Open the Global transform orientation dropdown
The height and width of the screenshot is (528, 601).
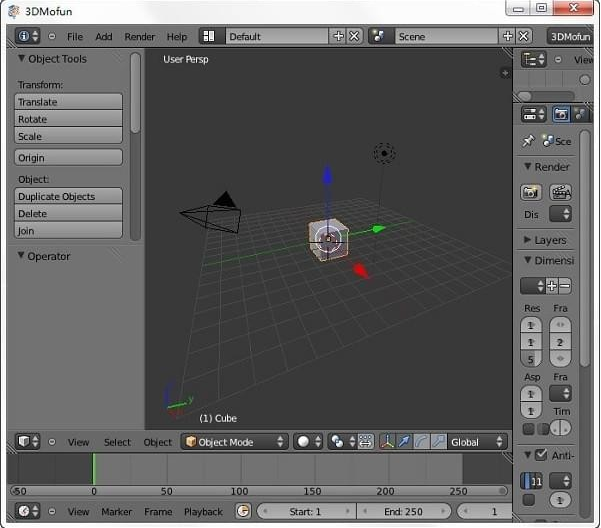click(477, 441)
